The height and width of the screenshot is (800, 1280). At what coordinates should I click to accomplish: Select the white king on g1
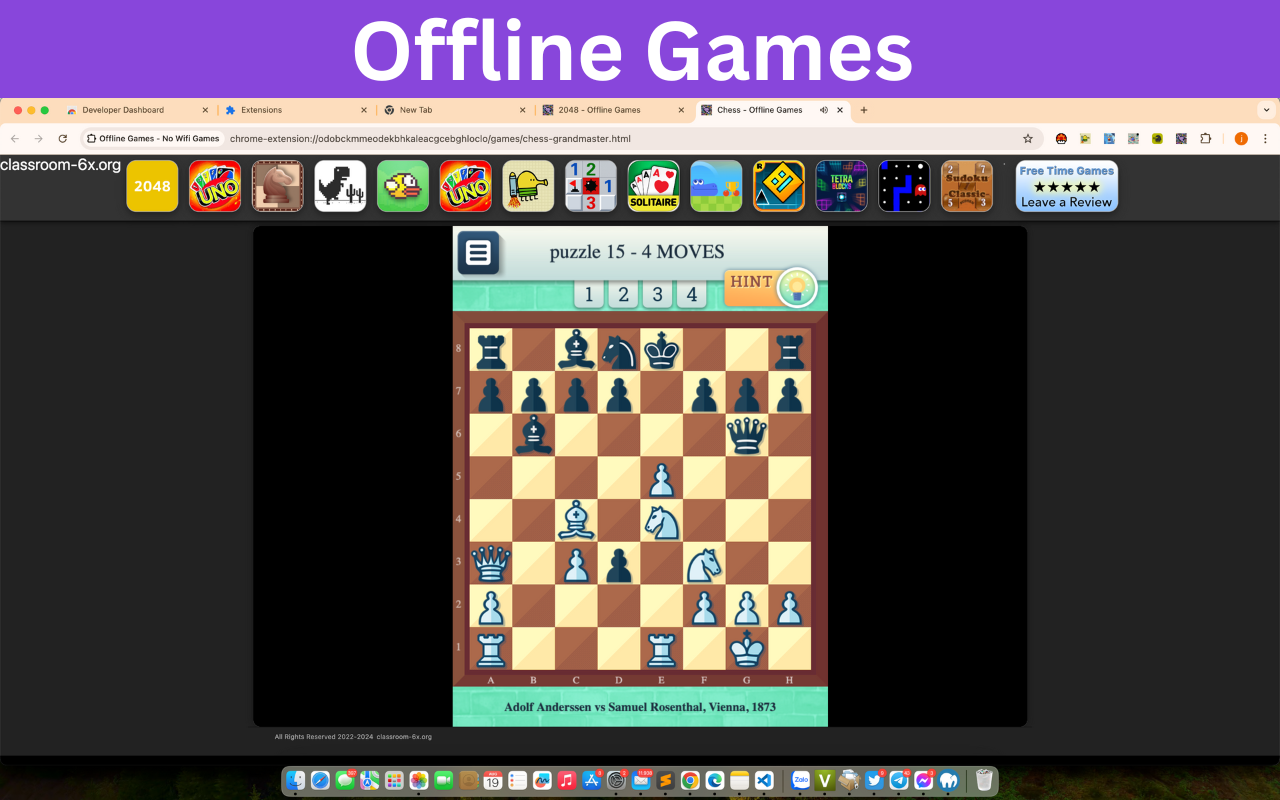(746, 649)
